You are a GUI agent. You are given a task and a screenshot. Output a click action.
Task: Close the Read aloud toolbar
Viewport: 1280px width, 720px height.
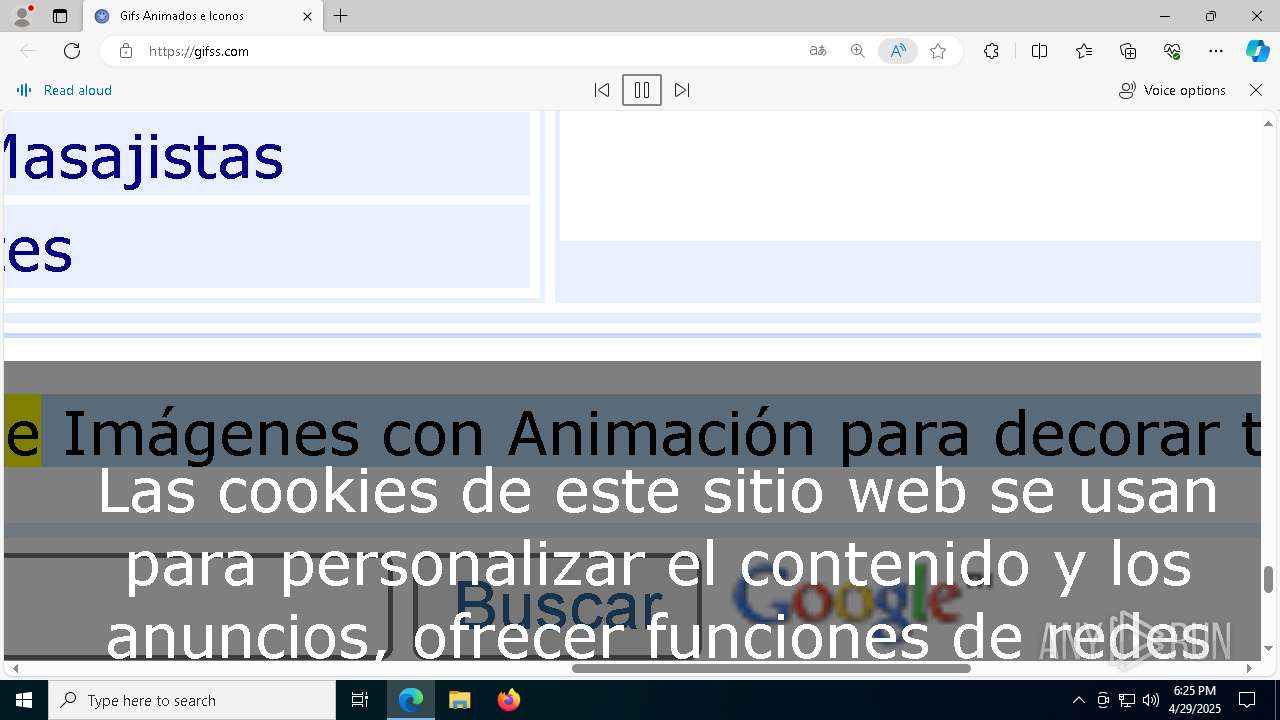click(x=1256, y=90)
